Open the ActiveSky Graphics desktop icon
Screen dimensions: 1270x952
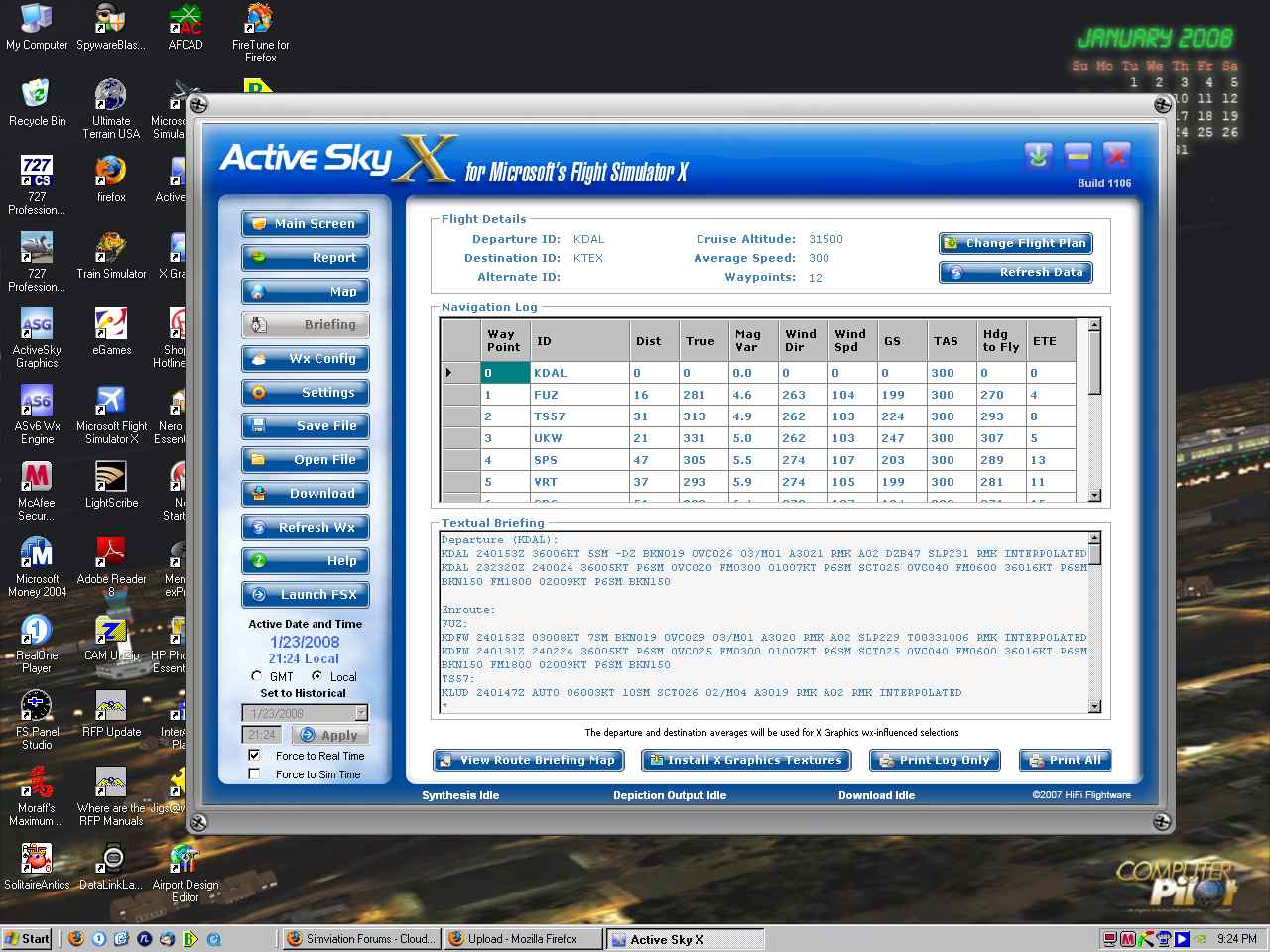tap(37, 325)
